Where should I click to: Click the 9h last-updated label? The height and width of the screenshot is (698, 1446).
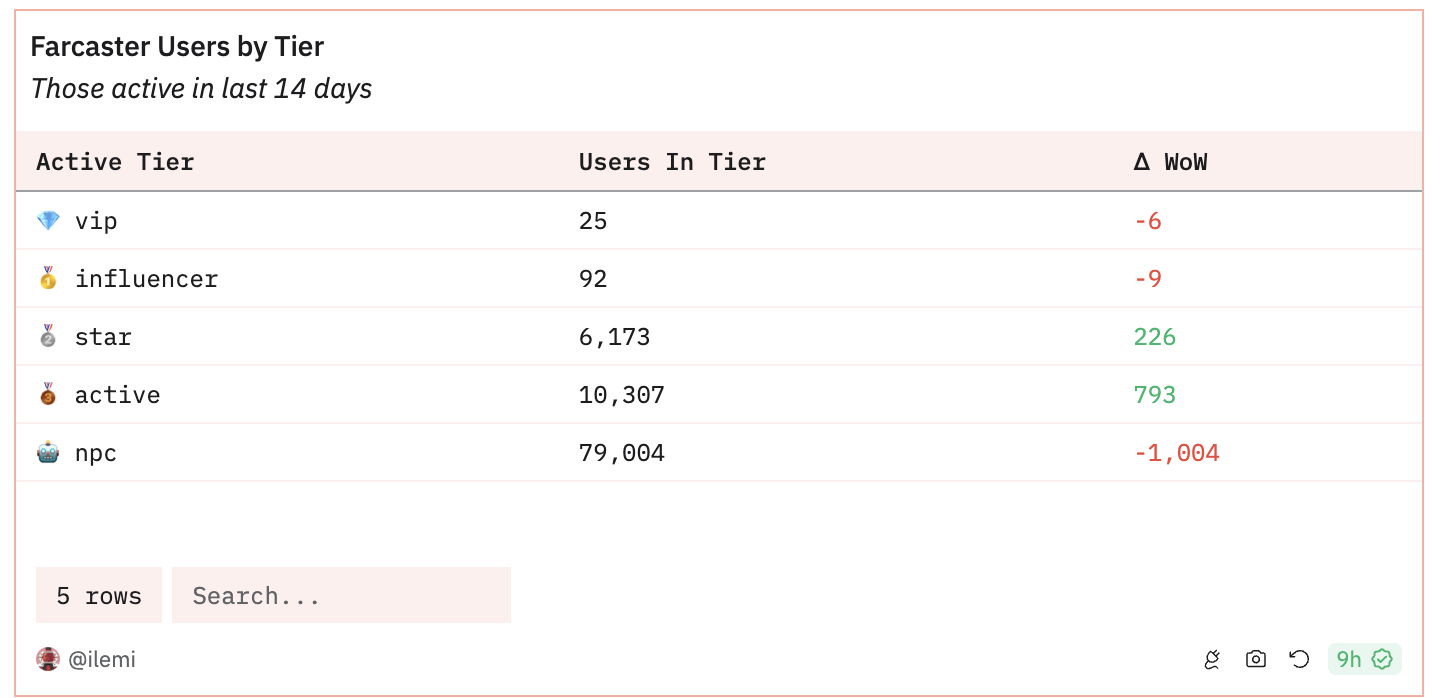[x=1349, y=659]
